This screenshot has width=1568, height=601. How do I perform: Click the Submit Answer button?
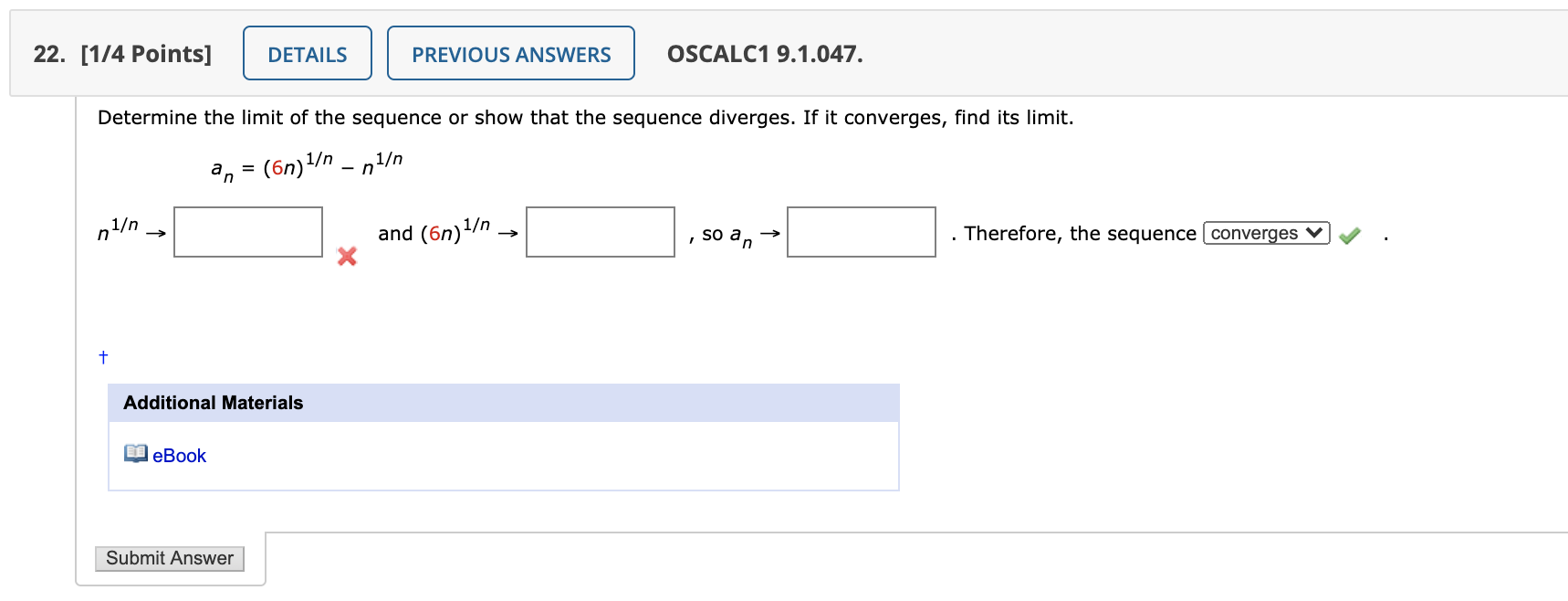pos(169,558)
